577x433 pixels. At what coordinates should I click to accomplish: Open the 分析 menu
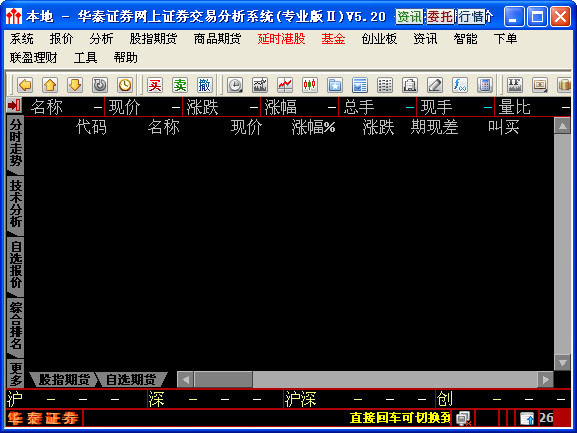tap(101, 39)
